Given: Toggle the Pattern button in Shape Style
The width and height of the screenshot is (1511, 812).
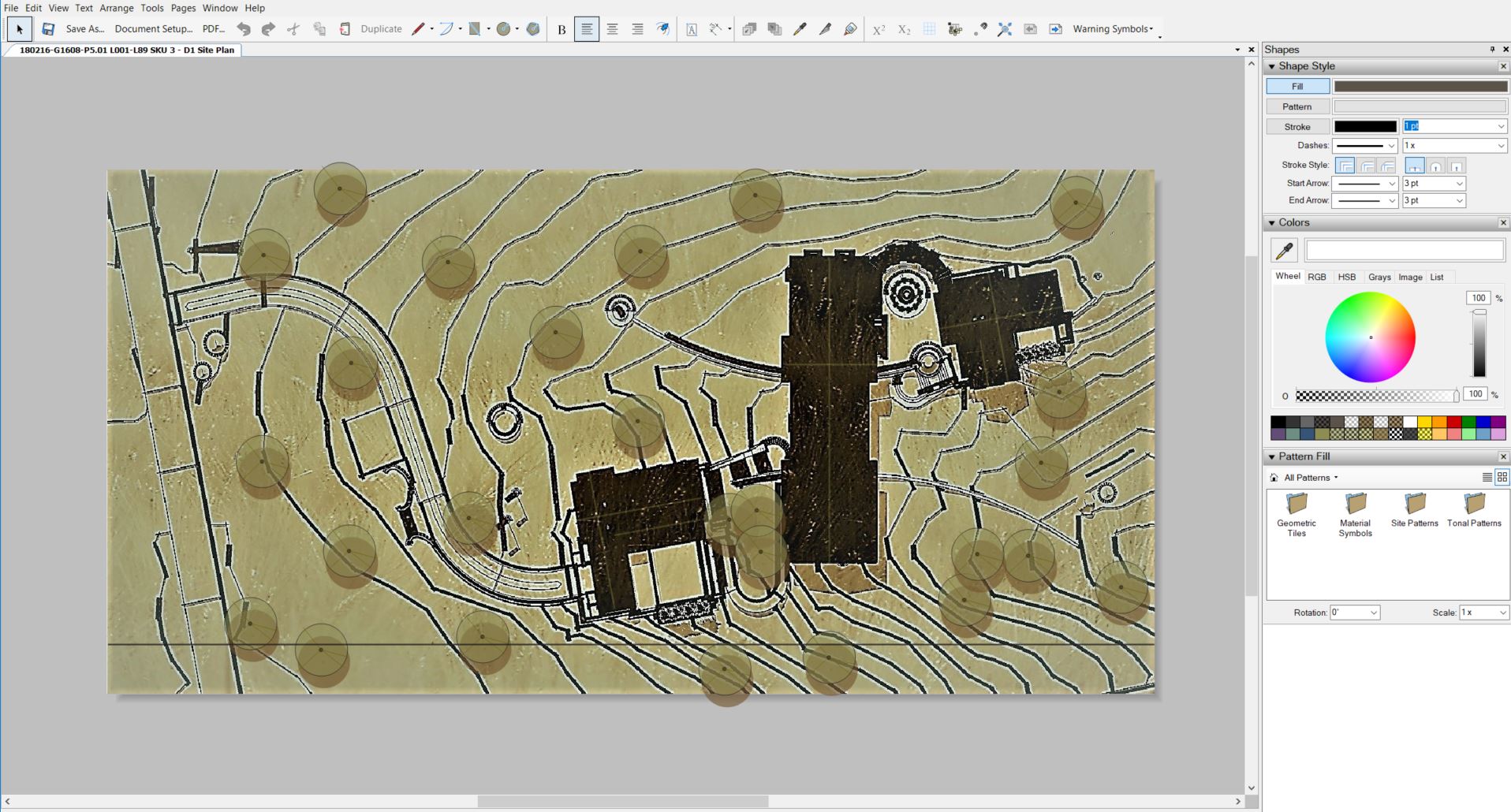Looking at the screenshot, I should pos(1297,106).
